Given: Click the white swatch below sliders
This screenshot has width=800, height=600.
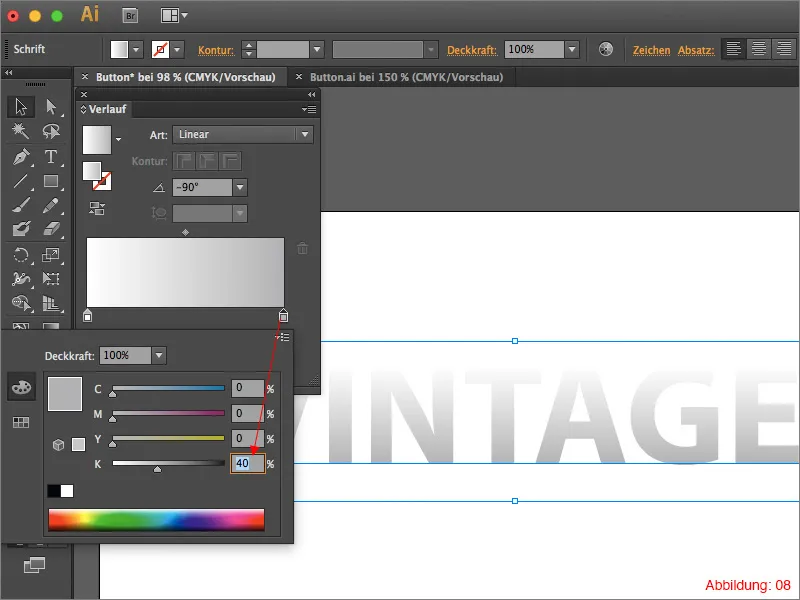Looking at the screenshot, I should (67, 491).
